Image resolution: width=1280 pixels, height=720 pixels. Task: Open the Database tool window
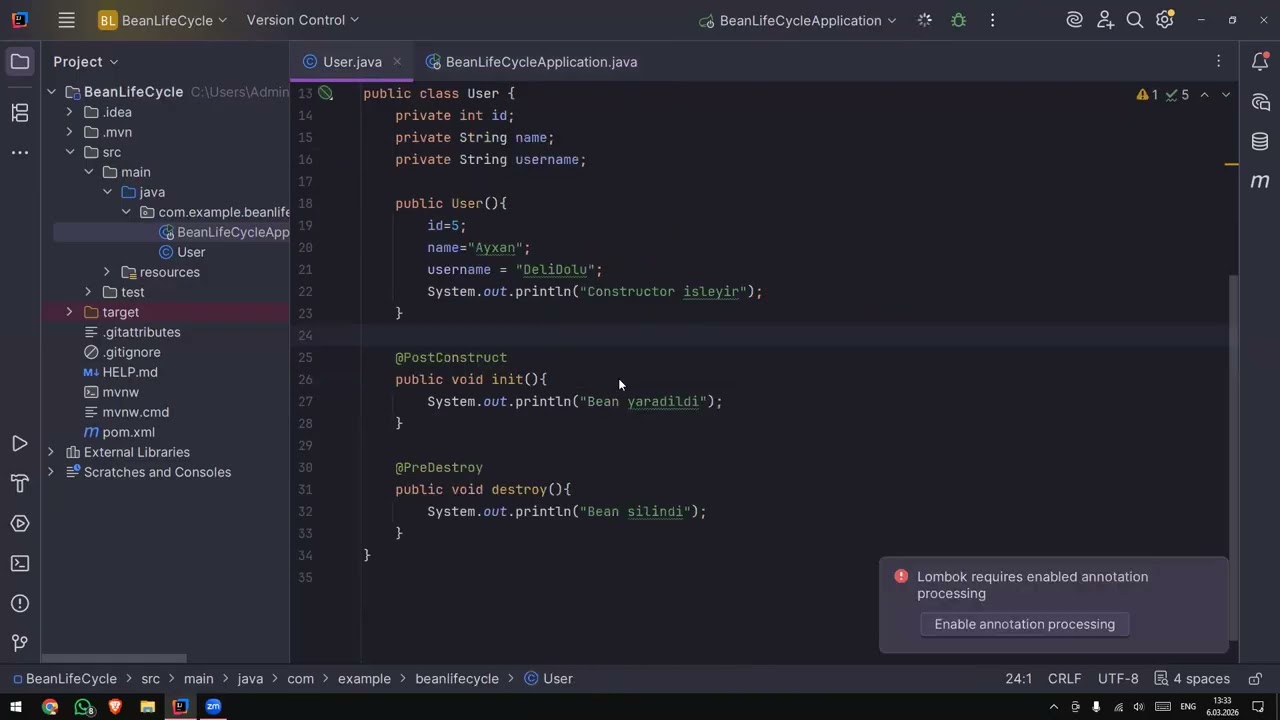pos(1260,142)
